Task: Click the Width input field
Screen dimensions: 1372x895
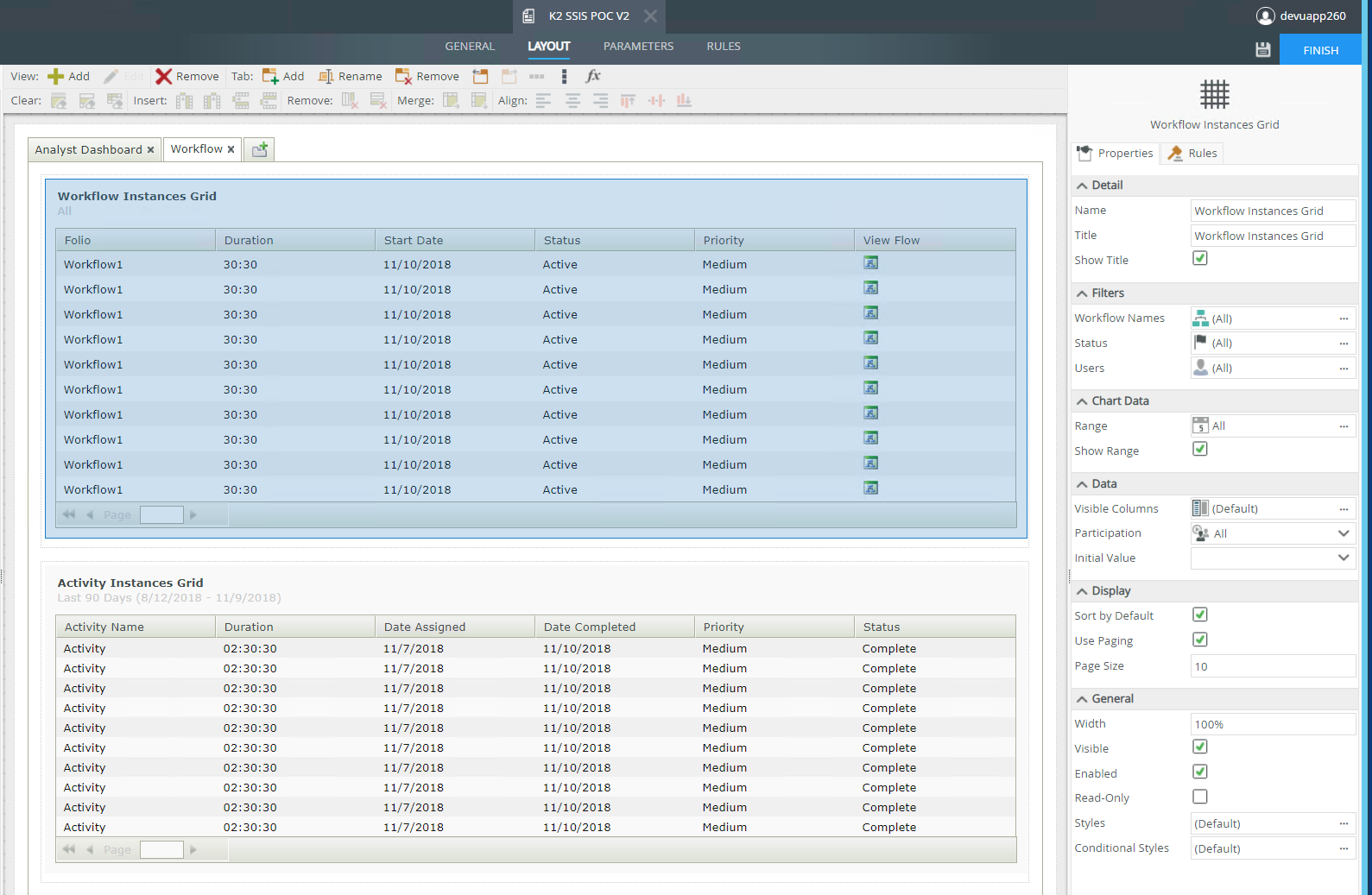Action: (x=1274, y=724)
